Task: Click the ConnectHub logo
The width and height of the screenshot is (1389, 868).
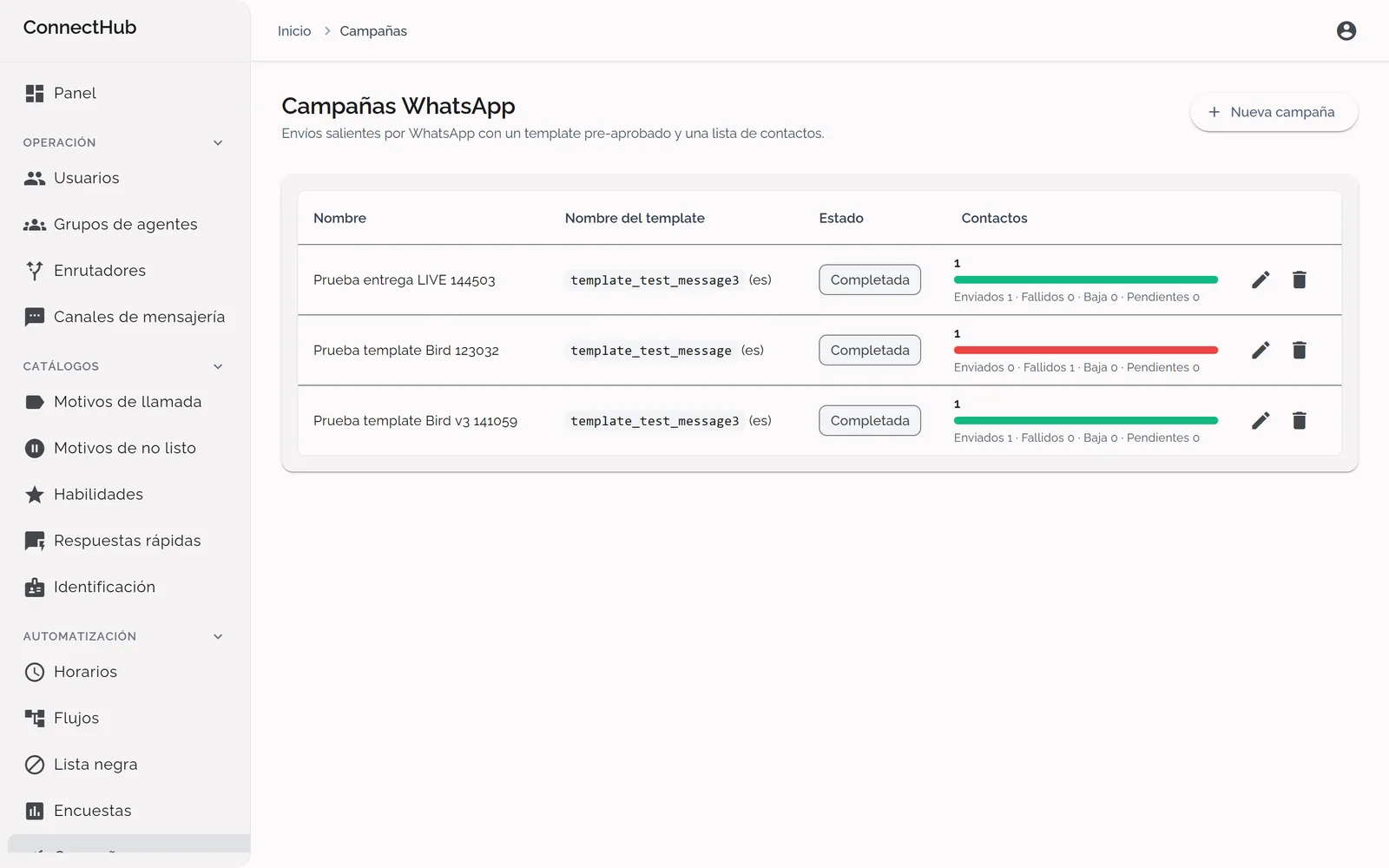Action: pos(80,27)
